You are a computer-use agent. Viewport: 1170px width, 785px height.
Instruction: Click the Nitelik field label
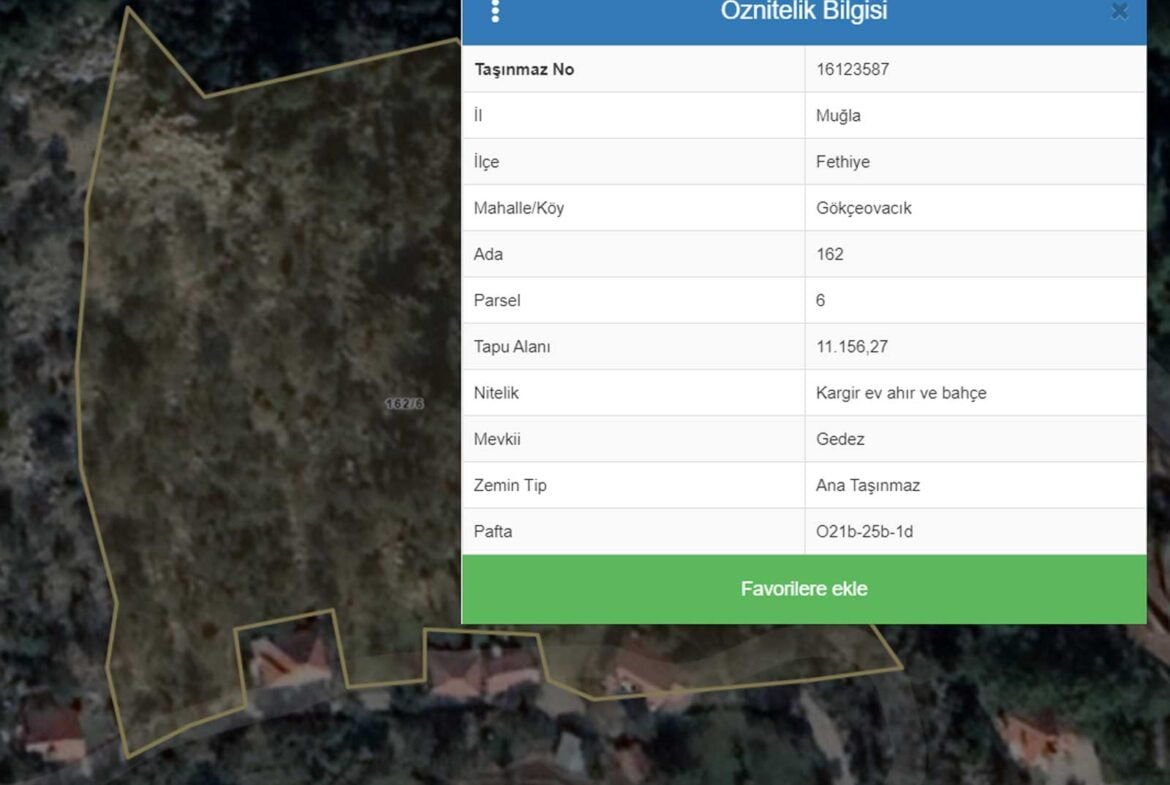(496, 393)
